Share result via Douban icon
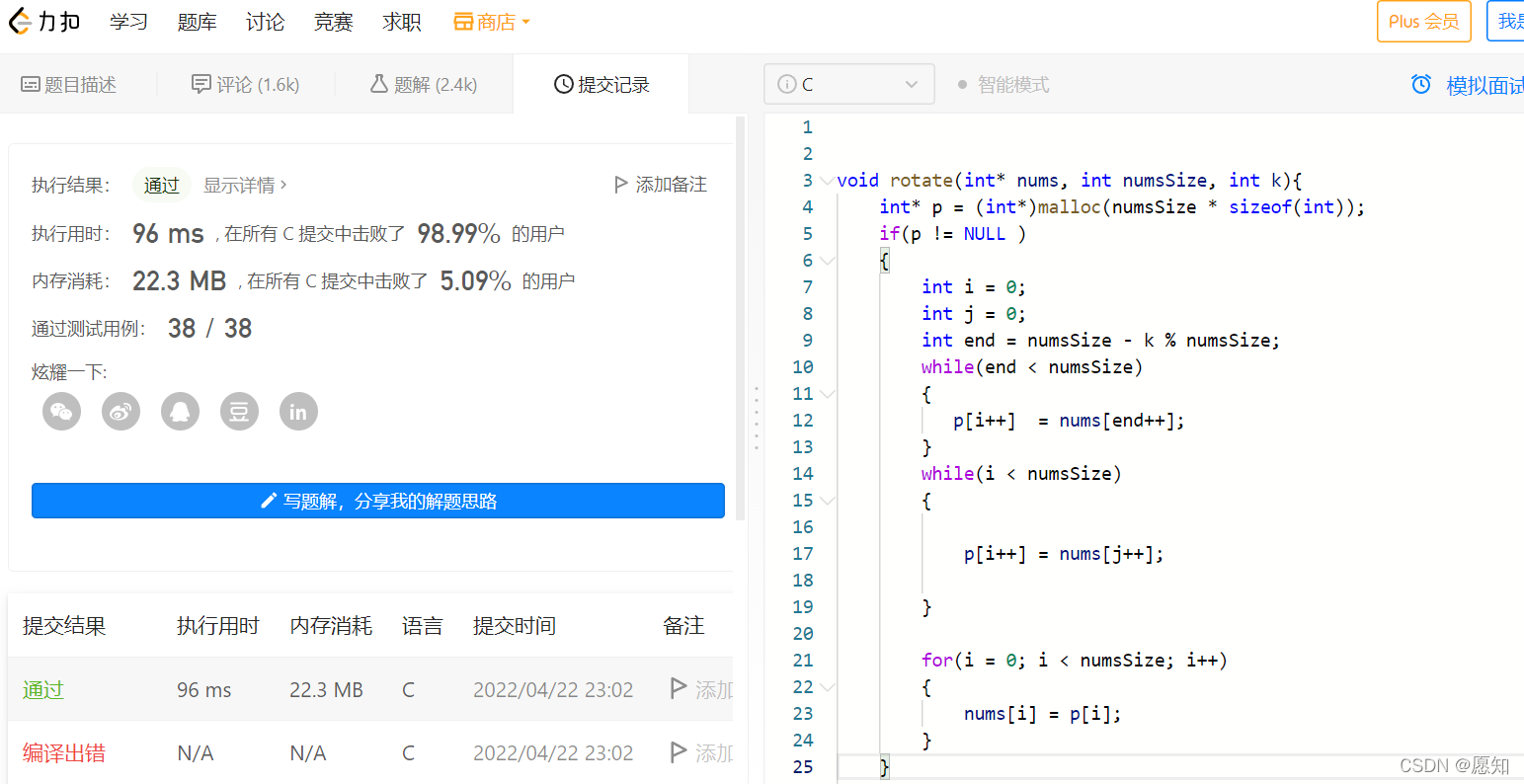Viewport: 1524px width, 784px height. coord(239,411)
